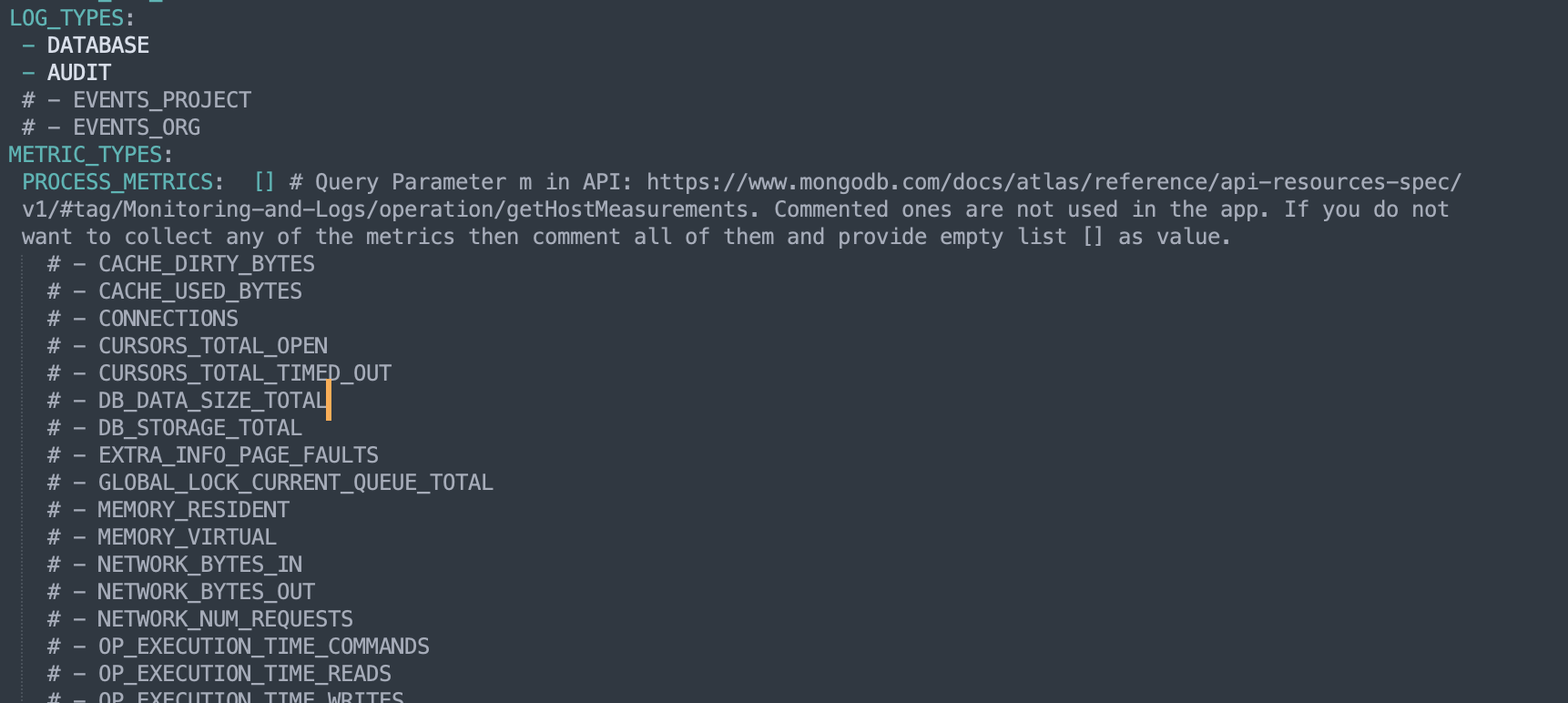The height and width of the screenshot is (703, 1568).
Task: Place cursor on the CONNECTIONS line
Action: [168, 319]
